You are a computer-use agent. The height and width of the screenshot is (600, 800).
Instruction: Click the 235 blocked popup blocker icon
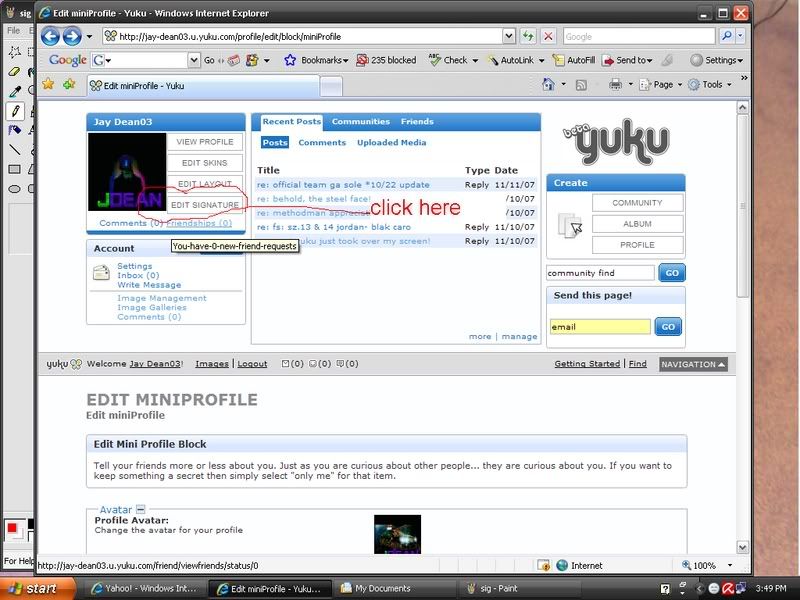coord(362,60)
